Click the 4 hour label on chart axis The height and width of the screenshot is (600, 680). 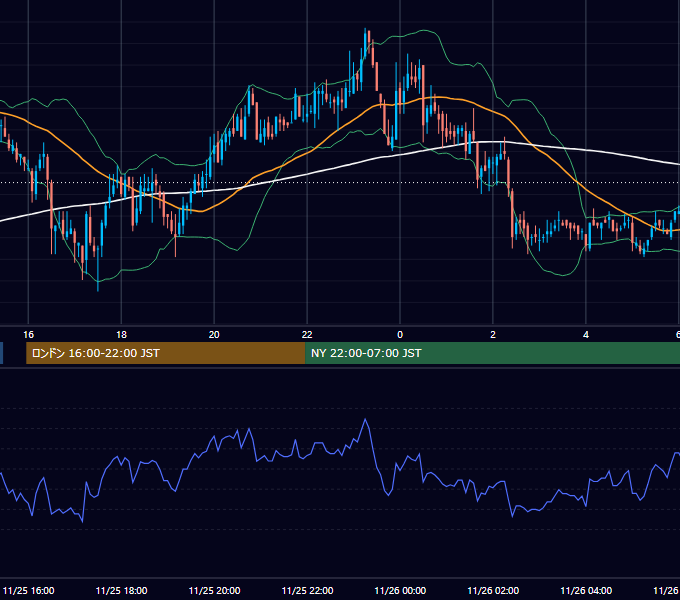[x=586, y=335]
